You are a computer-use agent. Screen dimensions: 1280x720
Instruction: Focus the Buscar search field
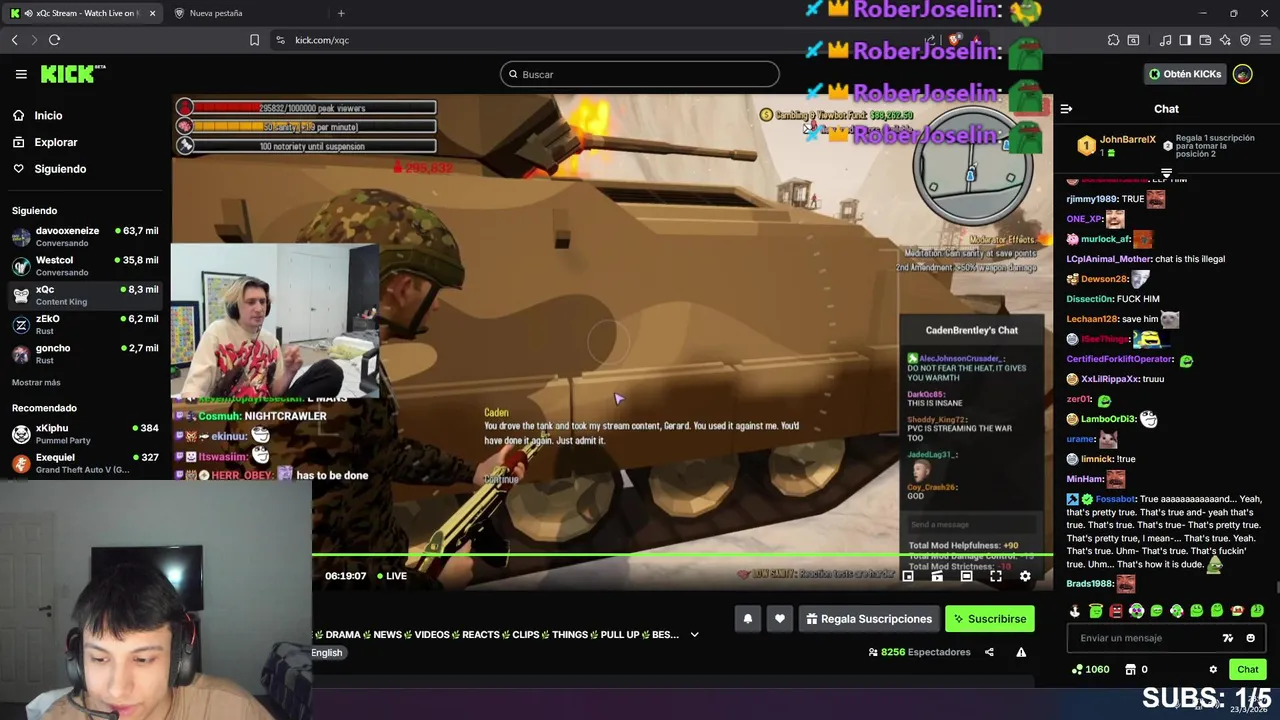pos(640,74)
